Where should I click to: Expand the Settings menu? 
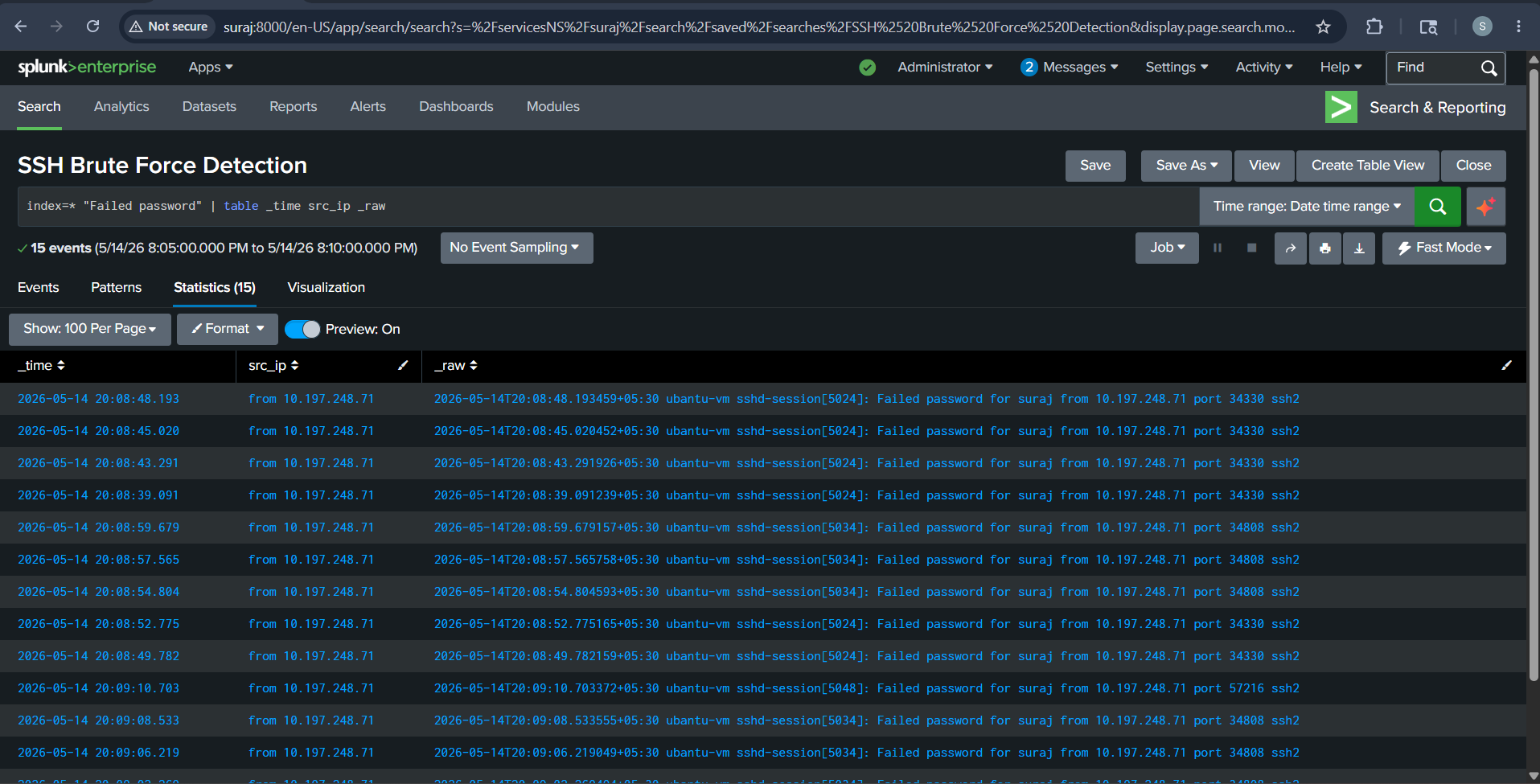click(x=1177, y=68)
